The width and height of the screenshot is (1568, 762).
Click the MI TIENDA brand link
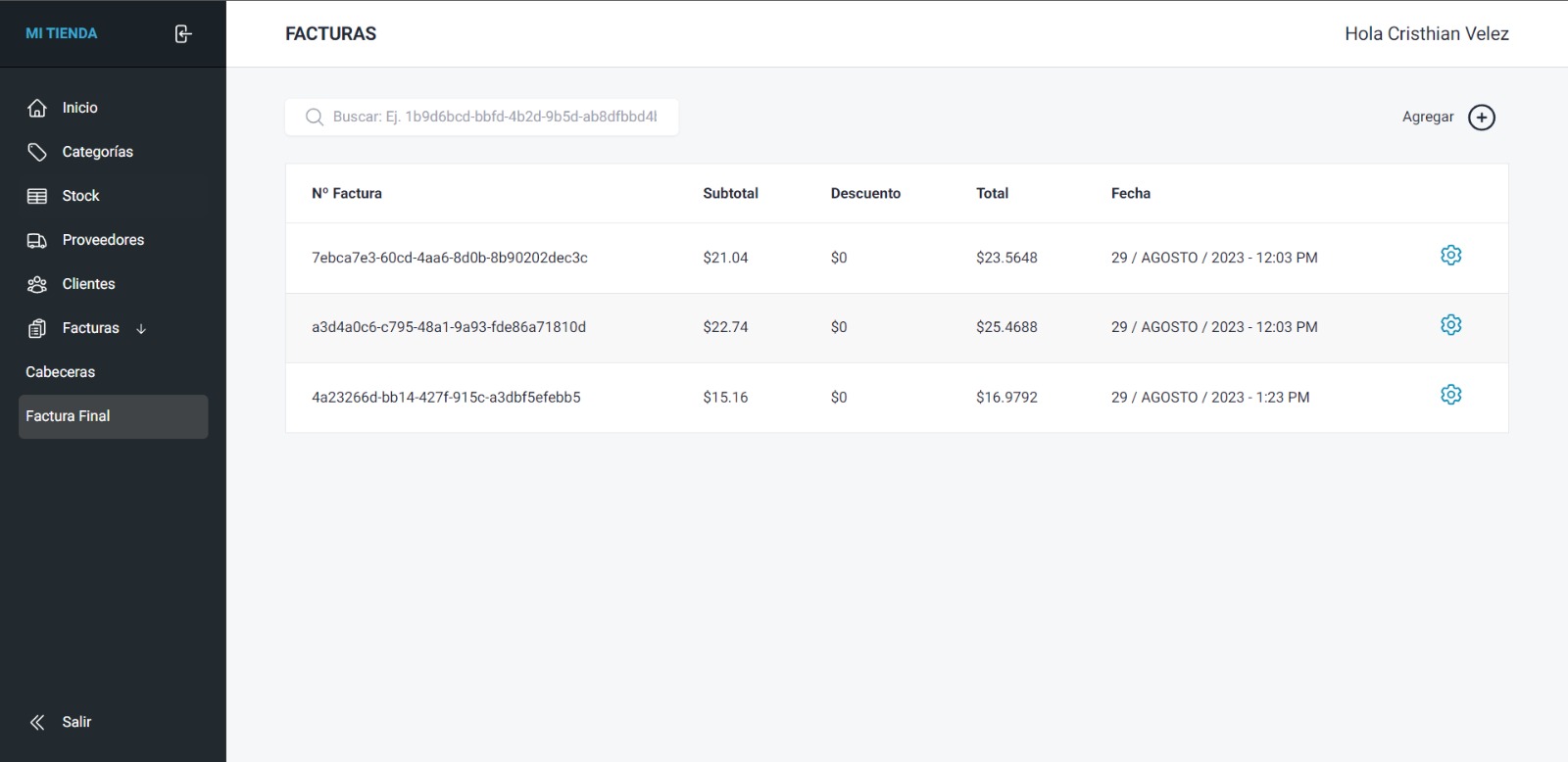pos(62,33)
